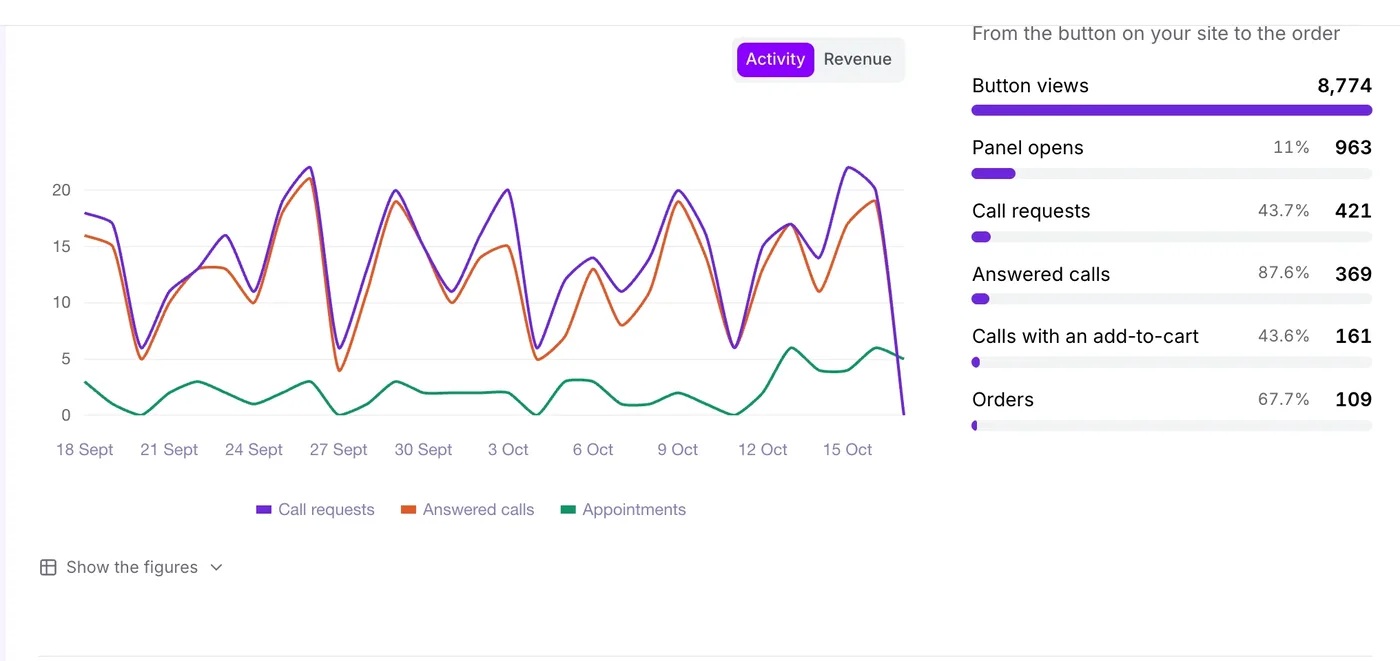Click the 11% panel opens percentage

click(x=1291, y=148)
